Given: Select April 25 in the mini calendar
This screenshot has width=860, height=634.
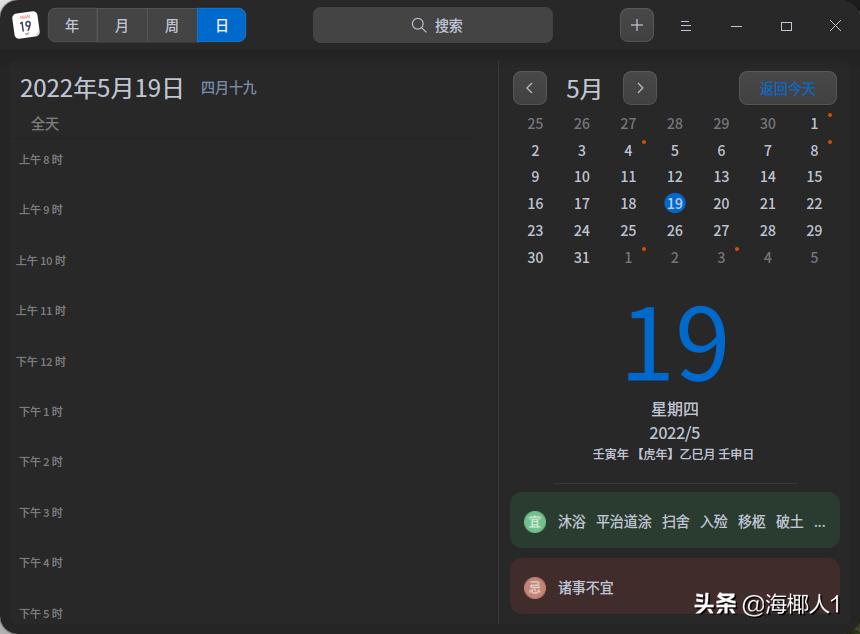Looking at the screenshot, I should pyautogui.click(x=535, y=123).
